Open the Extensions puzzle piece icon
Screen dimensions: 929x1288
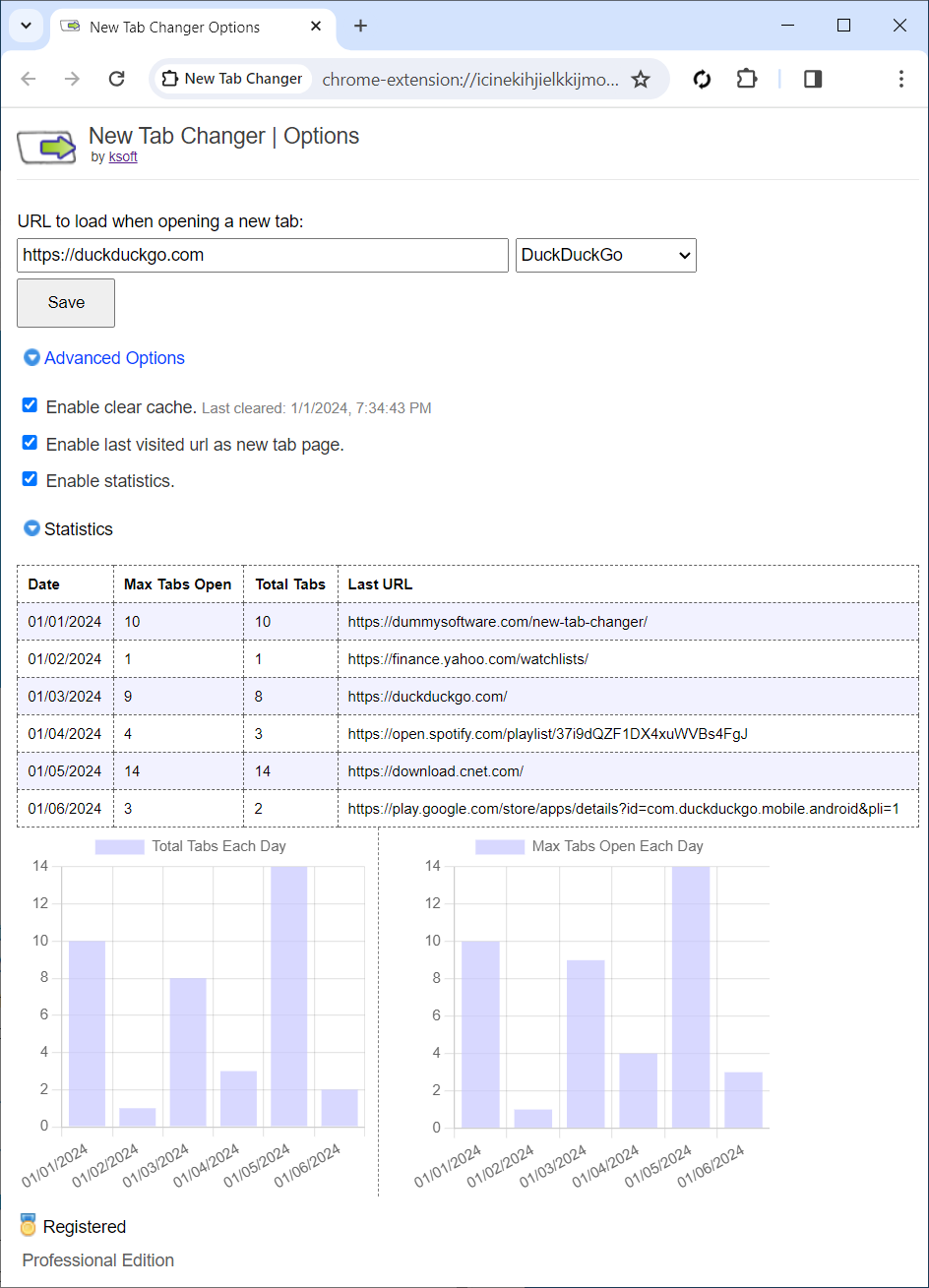[x=748, y=79]
